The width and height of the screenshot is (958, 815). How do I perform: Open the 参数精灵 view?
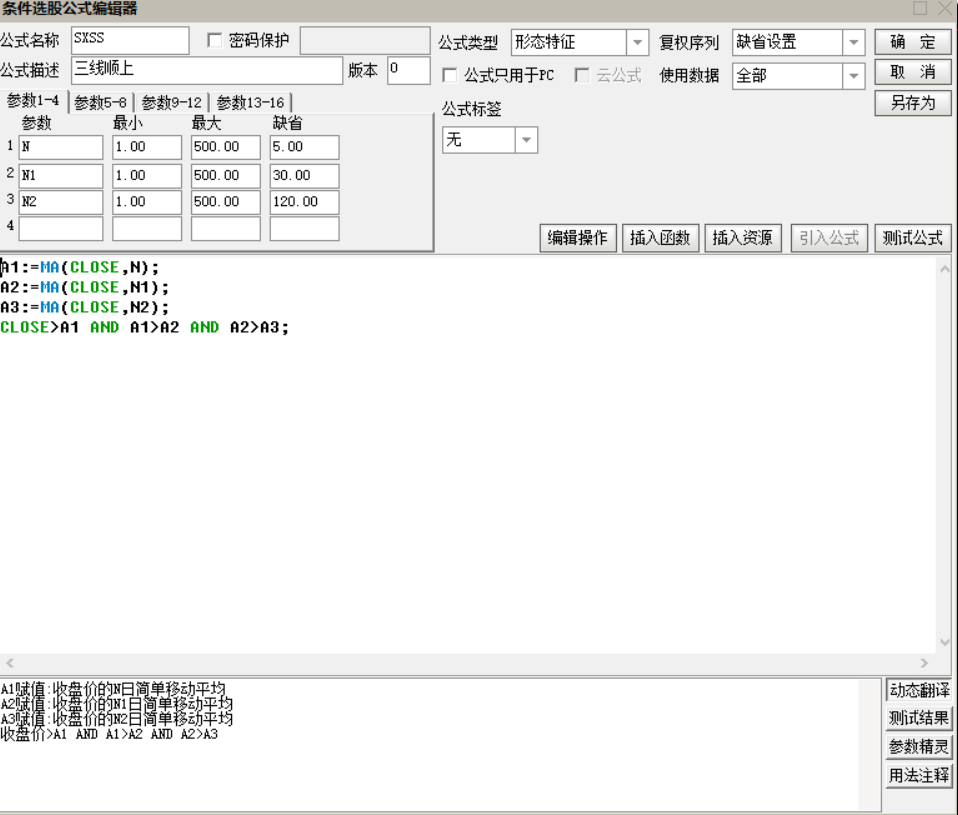919,747
